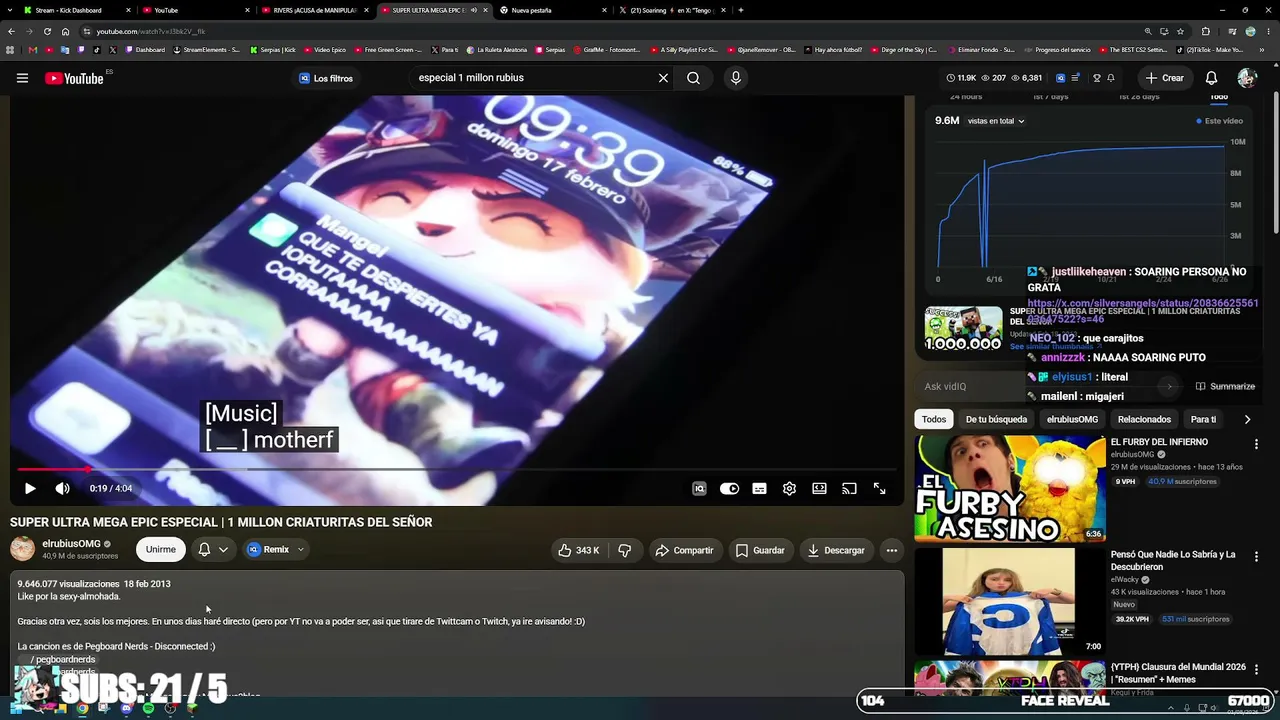Open Progreso del servicio bookmark
Viewport: 1280px width, 720px height.
tap(1058, 49)
